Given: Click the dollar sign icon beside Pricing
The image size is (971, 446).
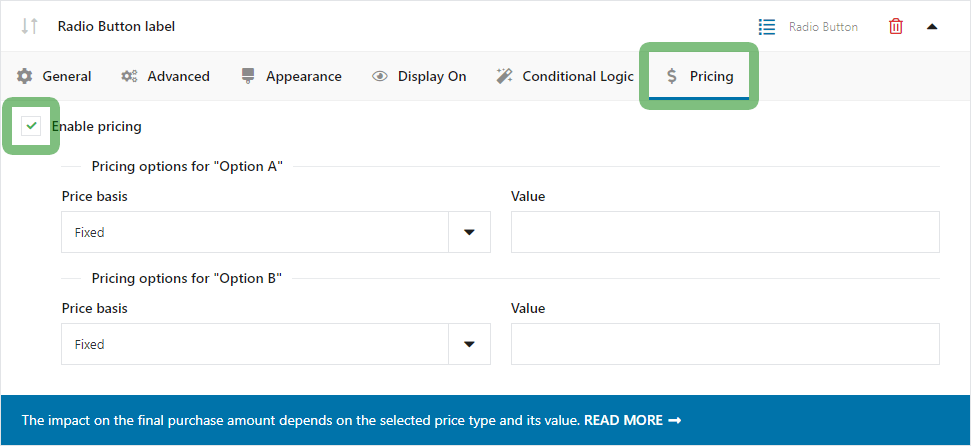Looking at the screenshot, I should tap(672, 76).
